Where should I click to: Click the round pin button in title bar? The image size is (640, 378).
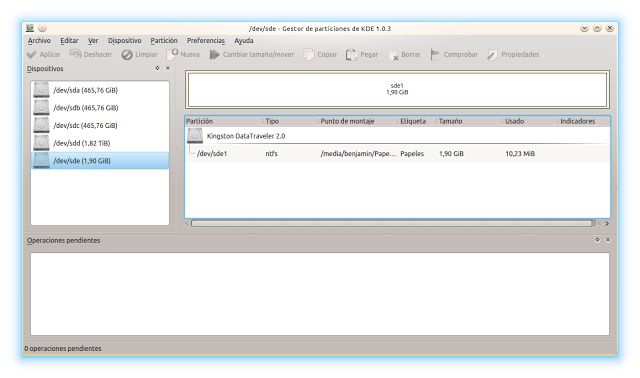coord(42,28)
